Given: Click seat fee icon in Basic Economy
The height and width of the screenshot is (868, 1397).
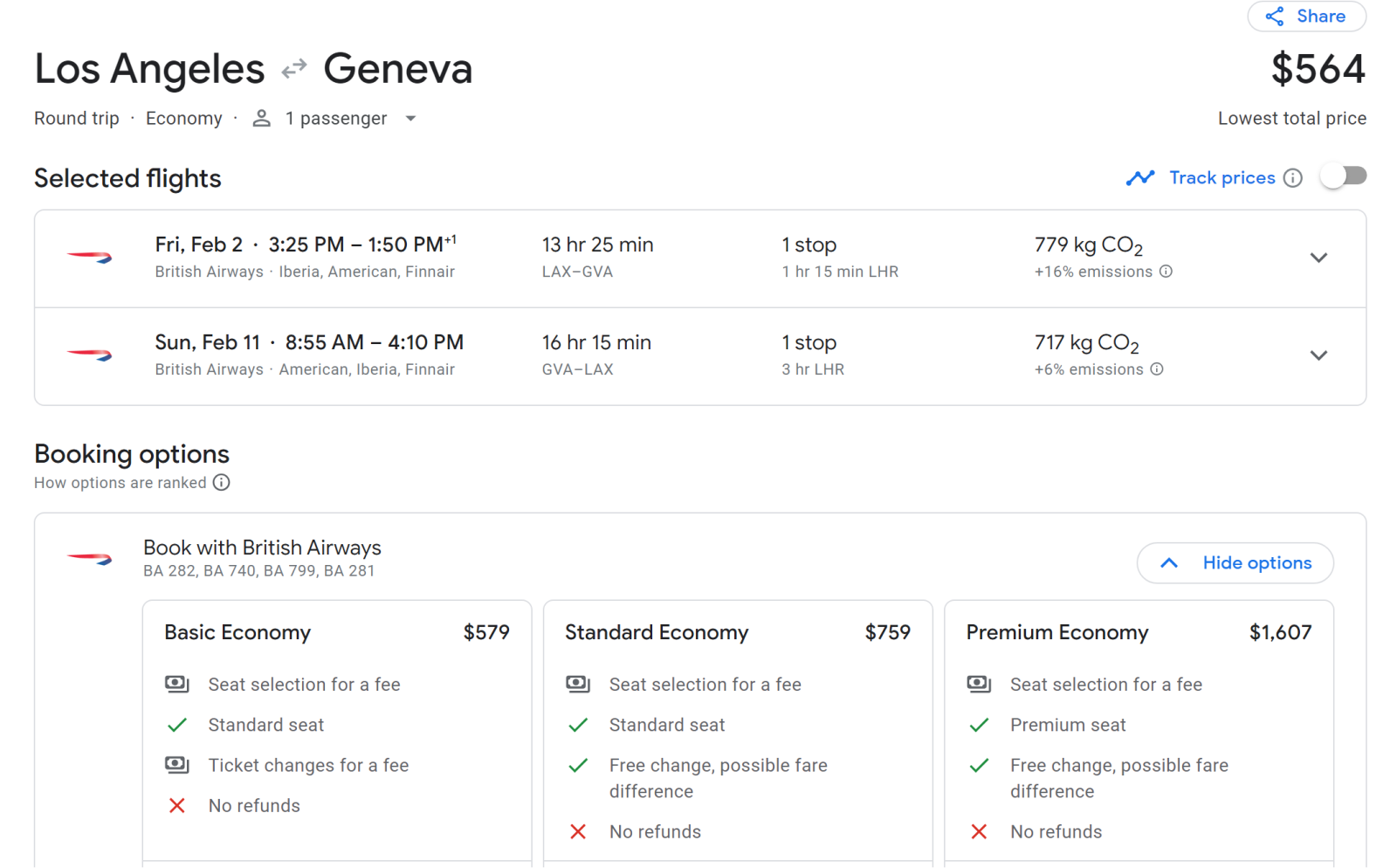Looking at the screenshot, I should 176,684.
